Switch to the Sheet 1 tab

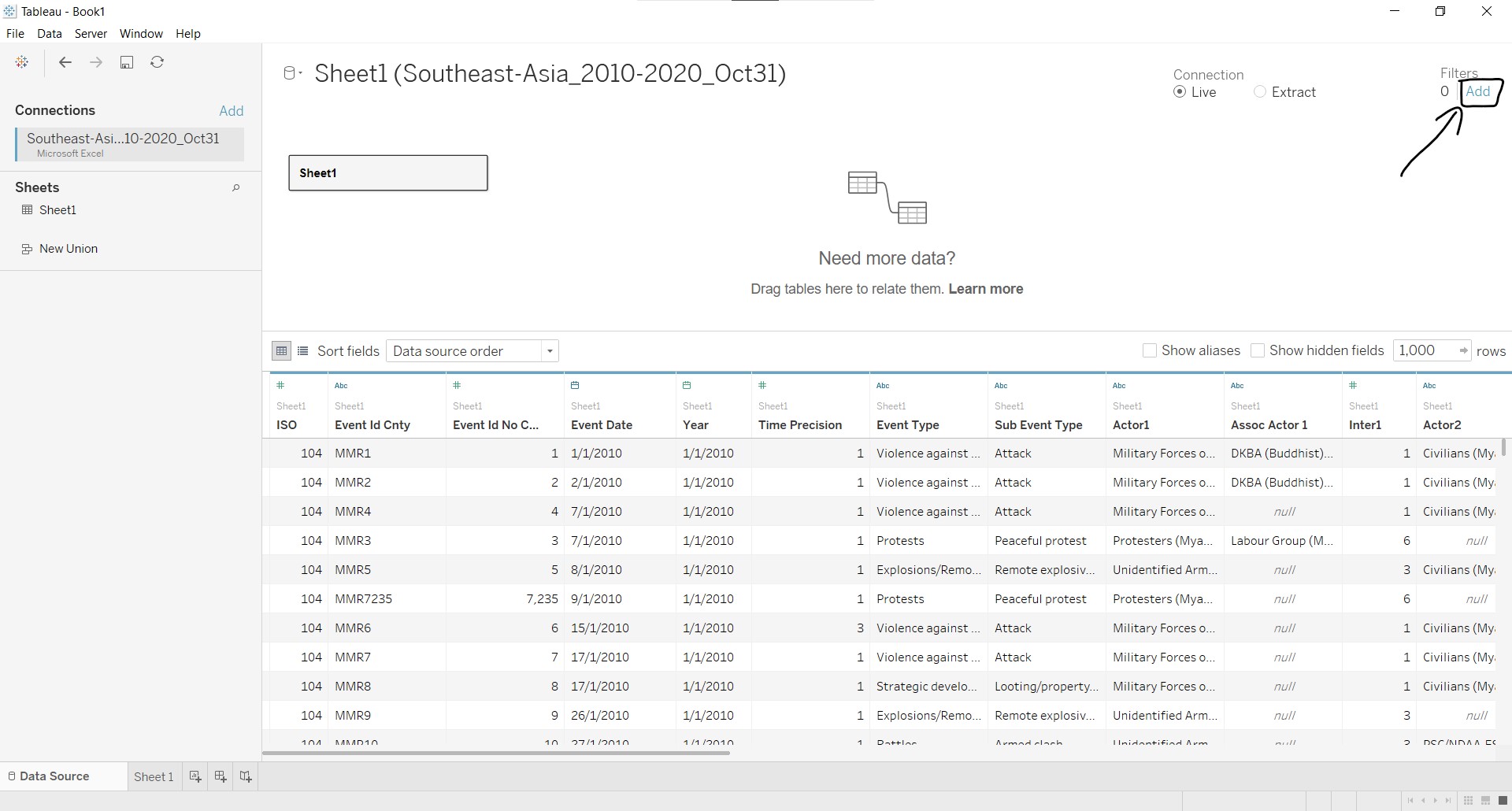click(x=154, y=776)
